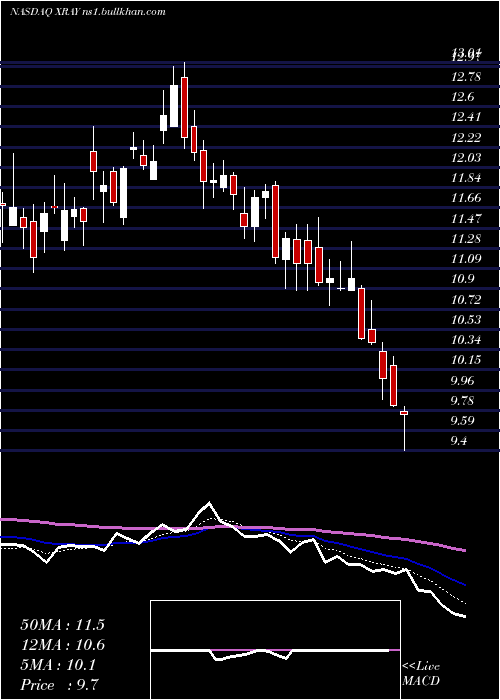Click the Price : 9.7 readout
Image resolution: width=500 pixels, height=700 pixels.
60,685
